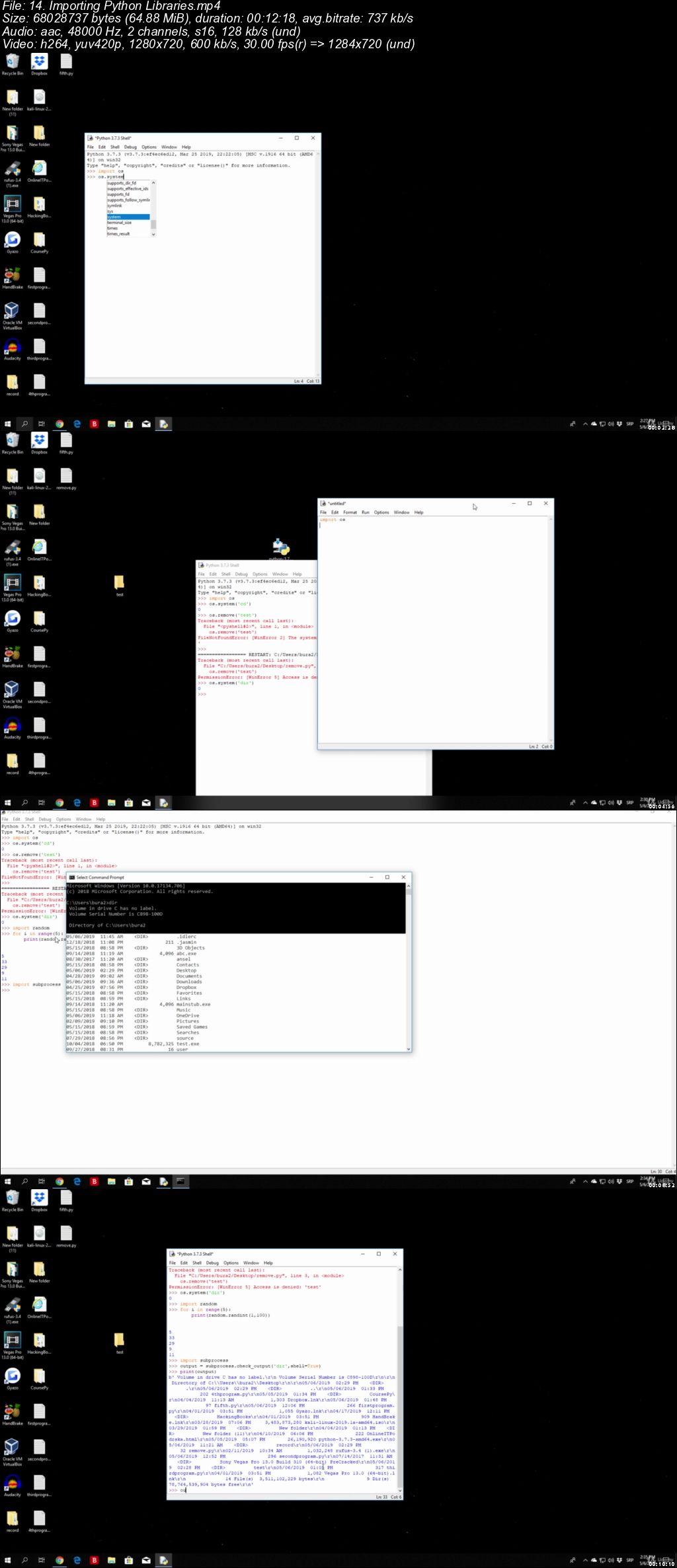Click the 'Downloads' row in the Command Prompt dir listing
The image size is (677, 1568).
tap(134, 982)
